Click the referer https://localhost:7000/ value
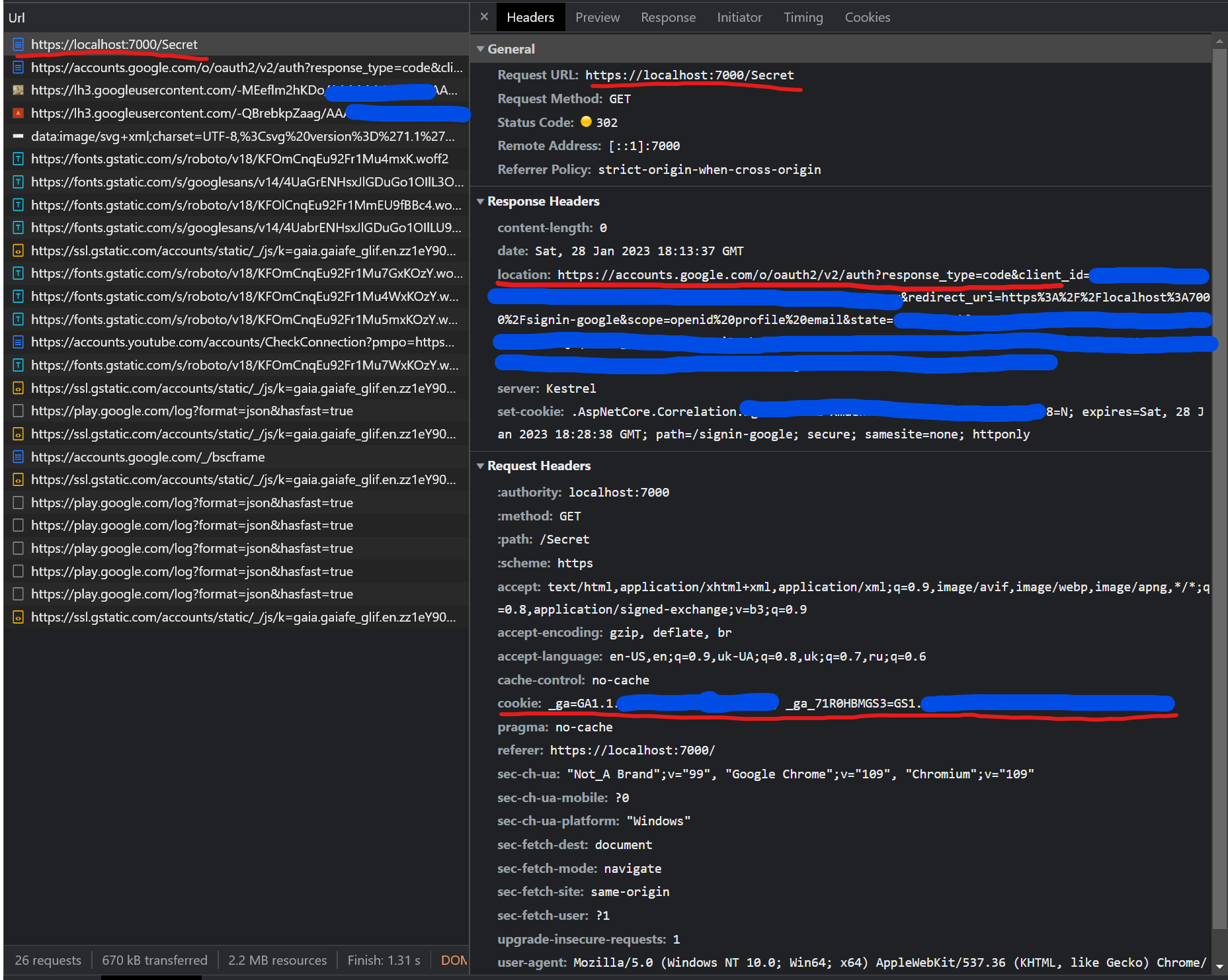Screen dimensions: 1228x980 632,751
